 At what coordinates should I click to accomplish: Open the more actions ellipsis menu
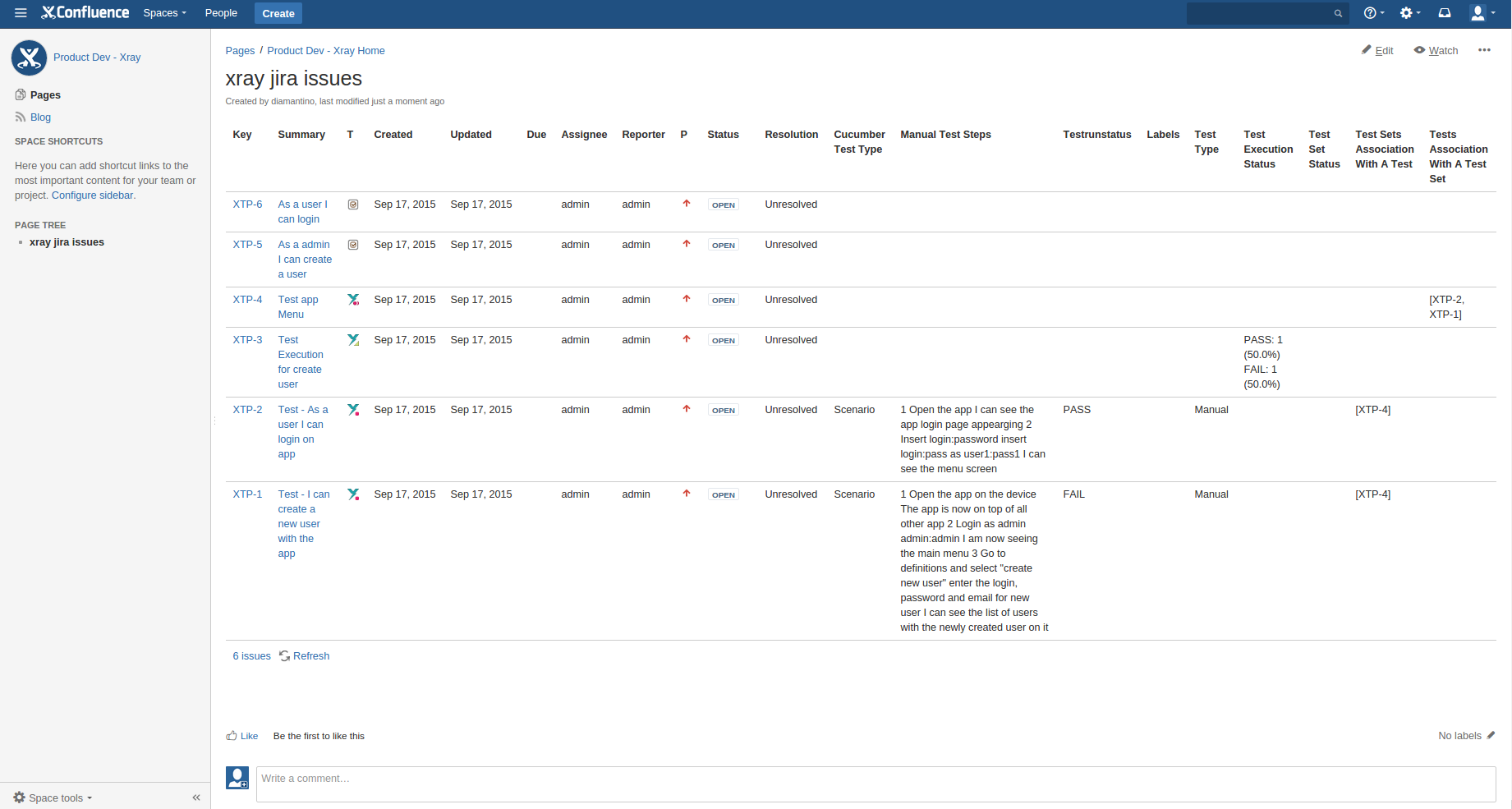[x=1484, y=50]
